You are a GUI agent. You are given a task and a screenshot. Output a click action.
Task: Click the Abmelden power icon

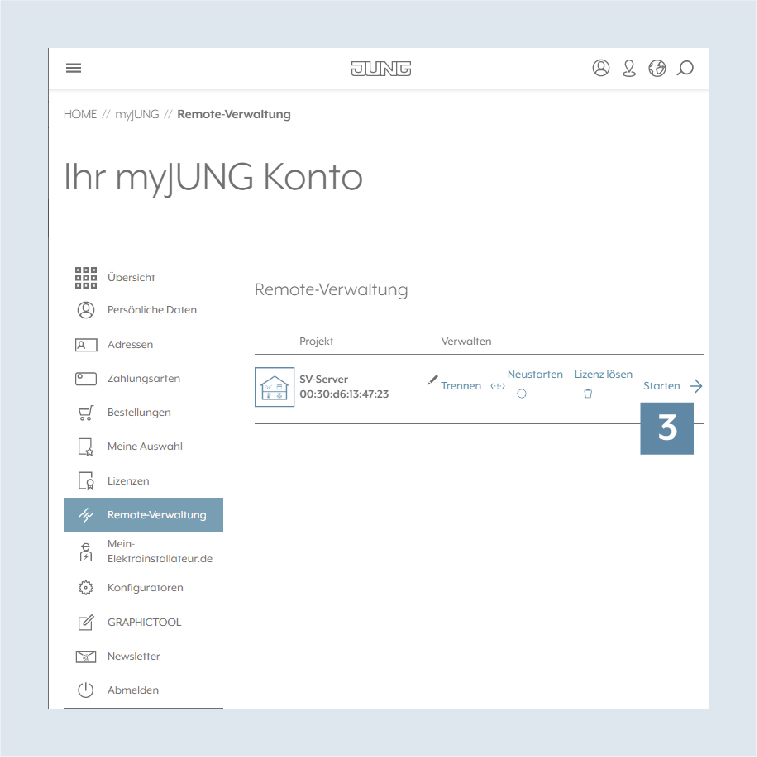click(86, 690)
